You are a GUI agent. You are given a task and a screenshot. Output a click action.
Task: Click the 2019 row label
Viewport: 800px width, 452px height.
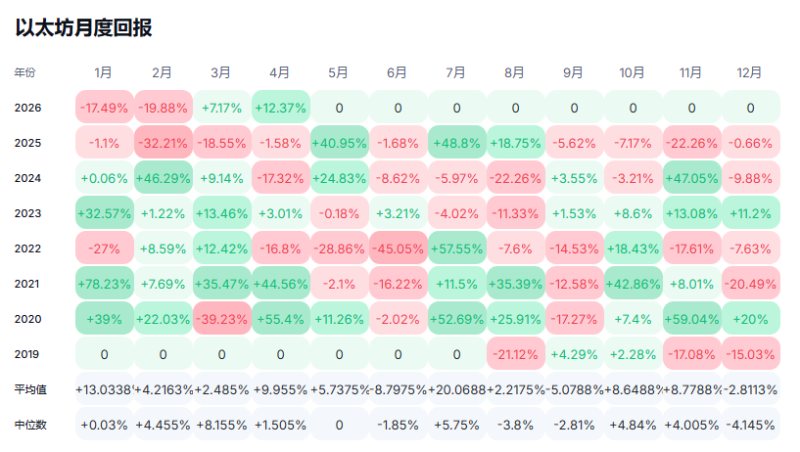click(27, 353)
